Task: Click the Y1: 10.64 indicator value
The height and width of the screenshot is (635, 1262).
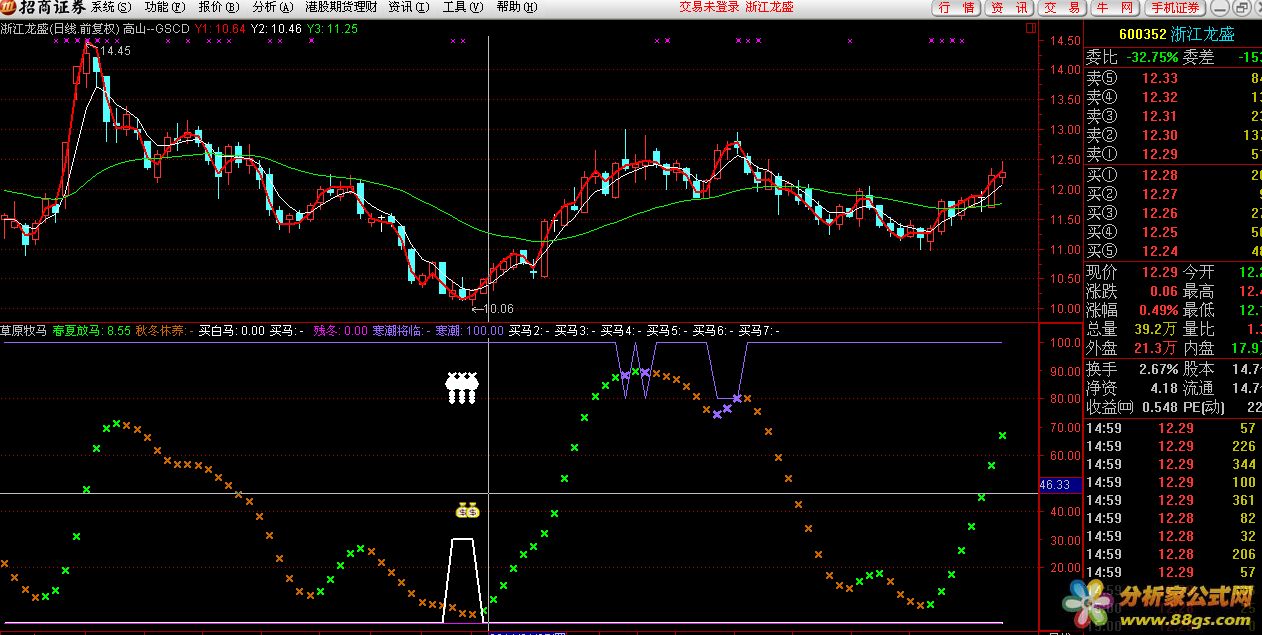Action: tap(221, 29)
